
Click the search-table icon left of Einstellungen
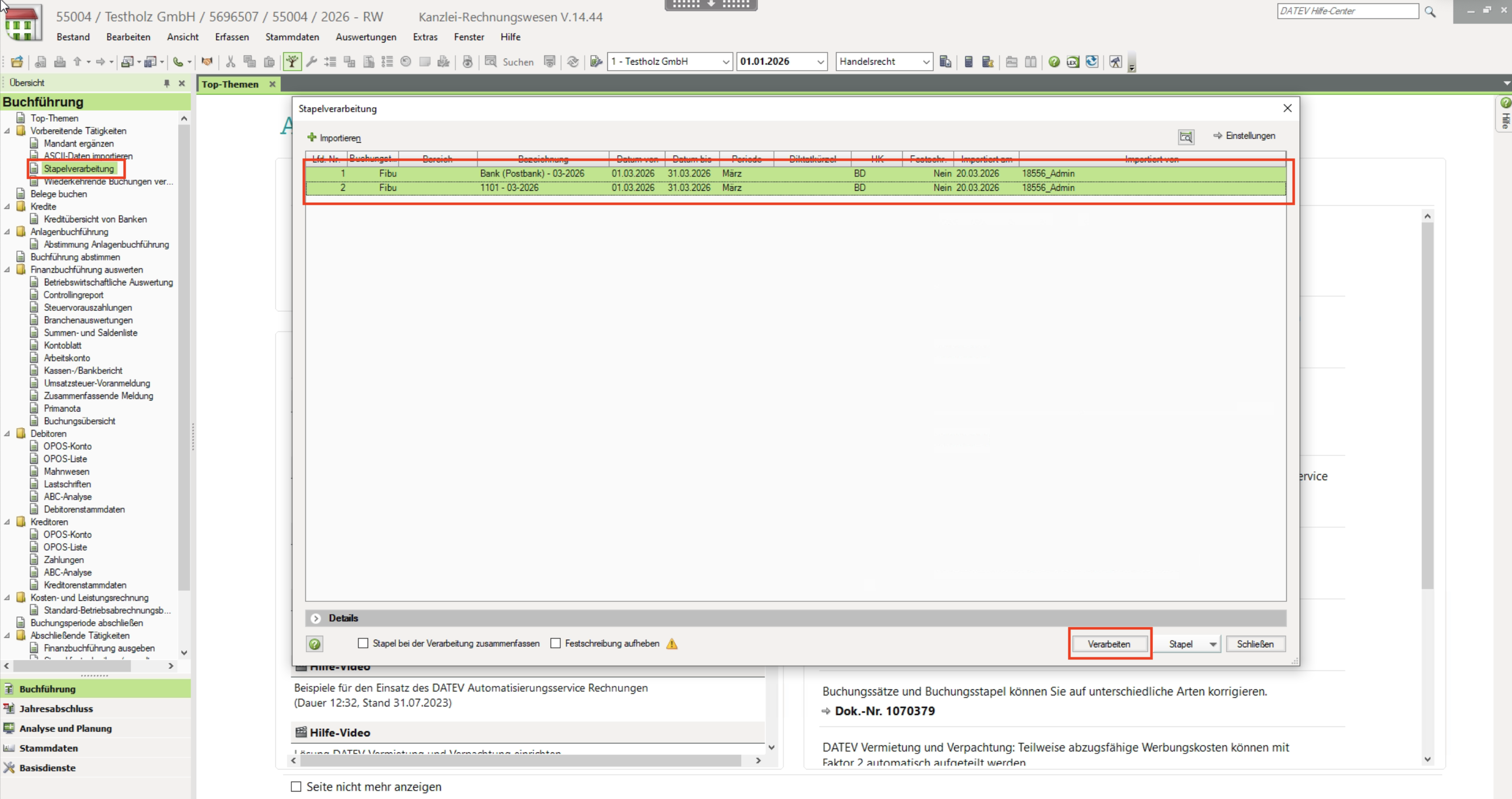coord(1186,137)
